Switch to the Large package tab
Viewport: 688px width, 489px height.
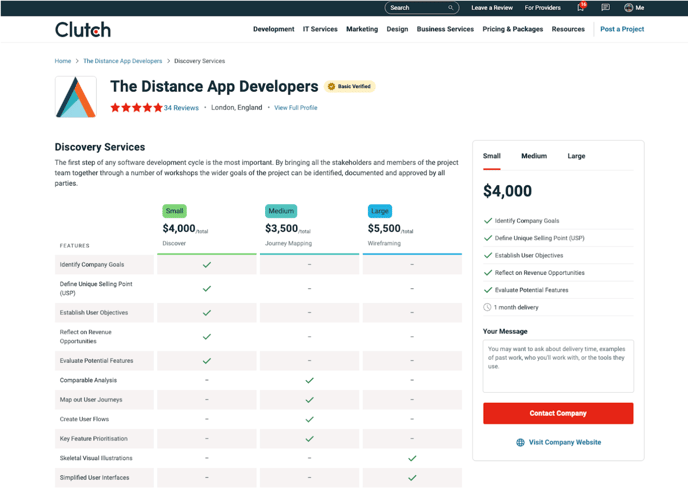coord(576,156)
